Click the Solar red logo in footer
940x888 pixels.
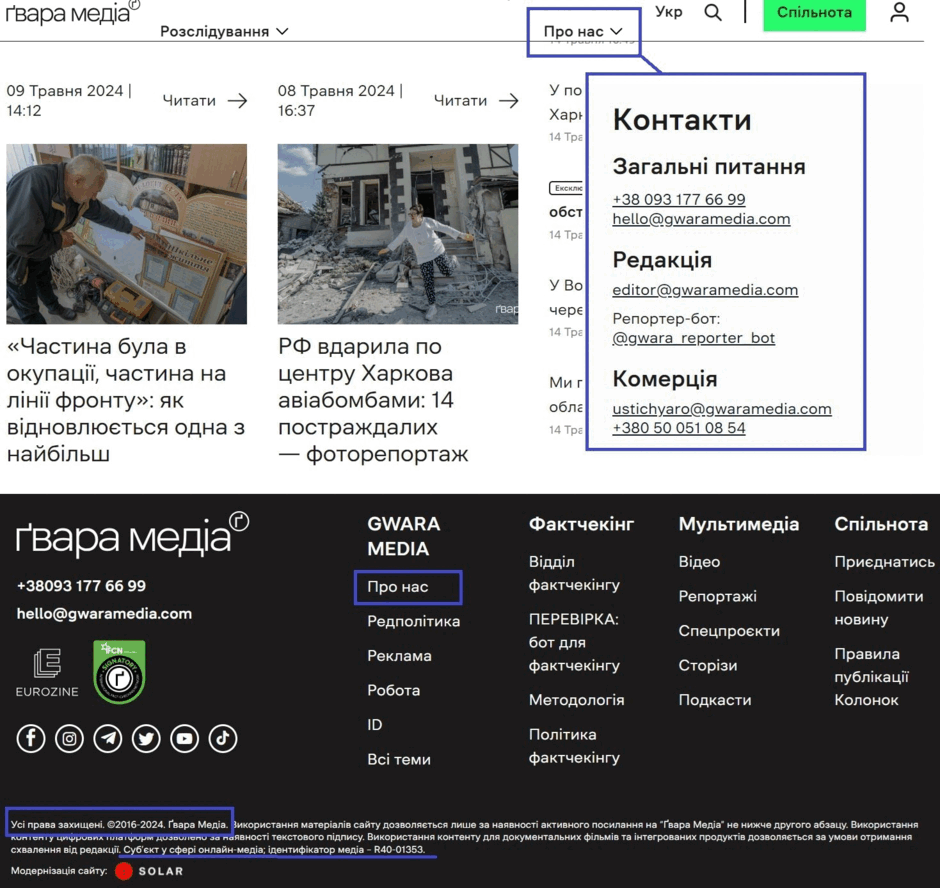tap(123, 871)
